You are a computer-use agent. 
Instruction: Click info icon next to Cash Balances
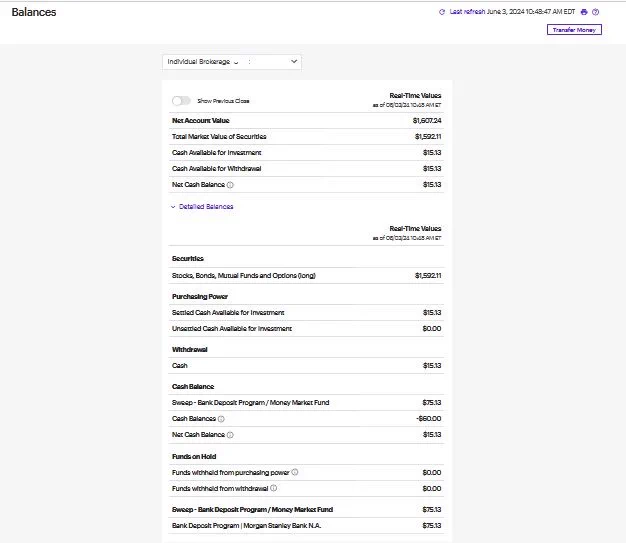coord(221,419)
